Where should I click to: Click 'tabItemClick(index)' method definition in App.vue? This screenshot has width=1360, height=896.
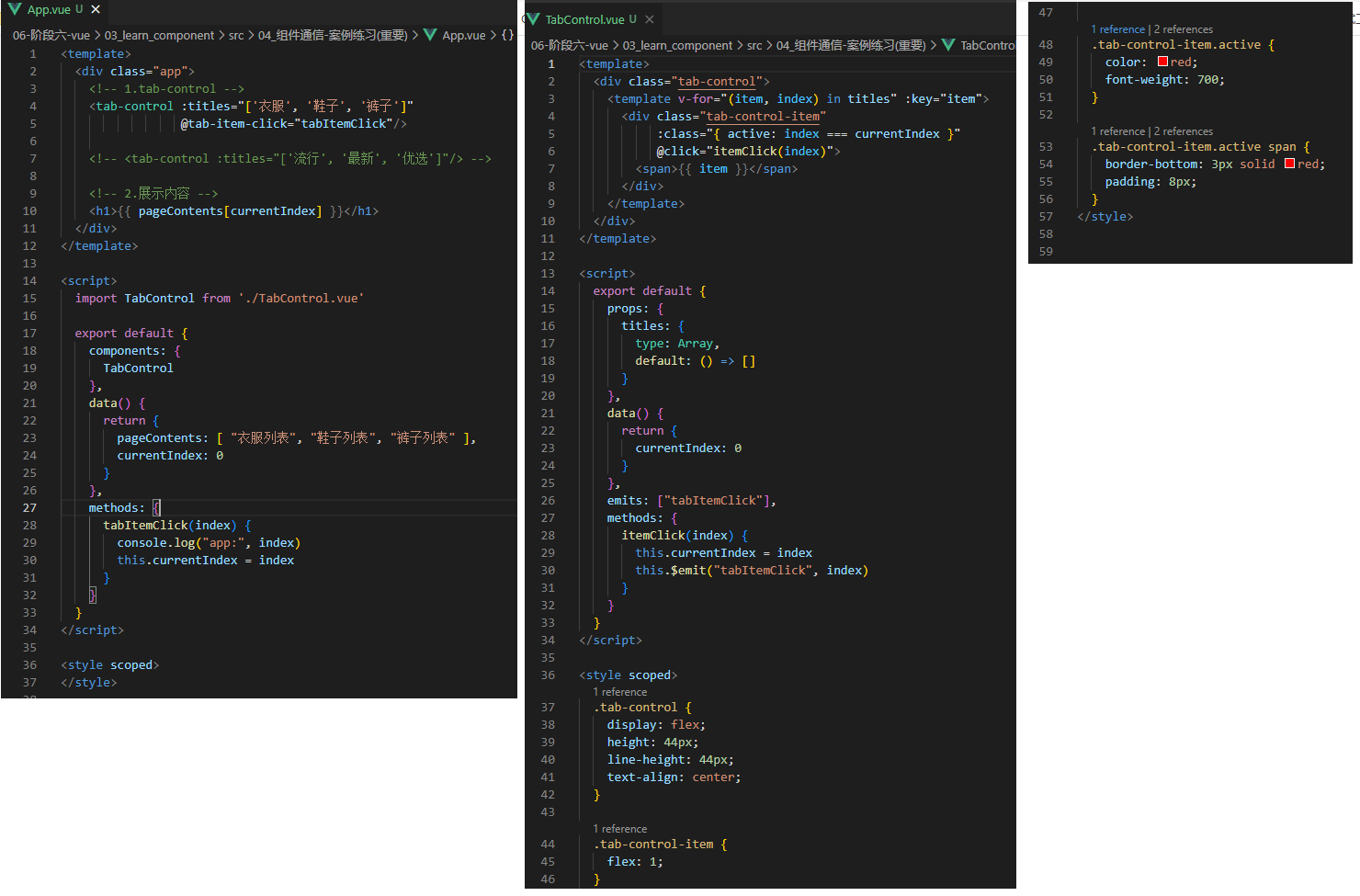click(170, 525)
